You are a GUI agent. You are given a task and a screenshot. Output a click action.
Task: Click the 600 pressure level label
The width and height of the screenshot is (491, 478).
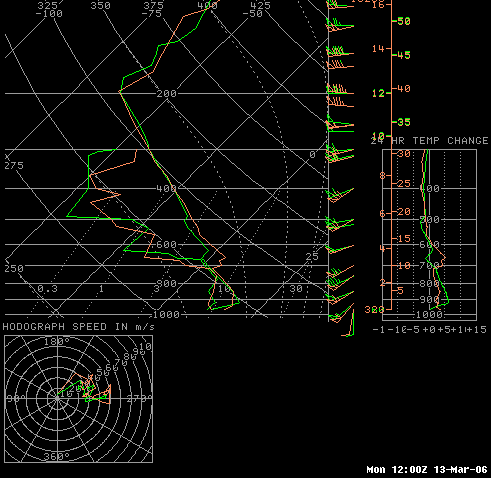pos(166,245)
